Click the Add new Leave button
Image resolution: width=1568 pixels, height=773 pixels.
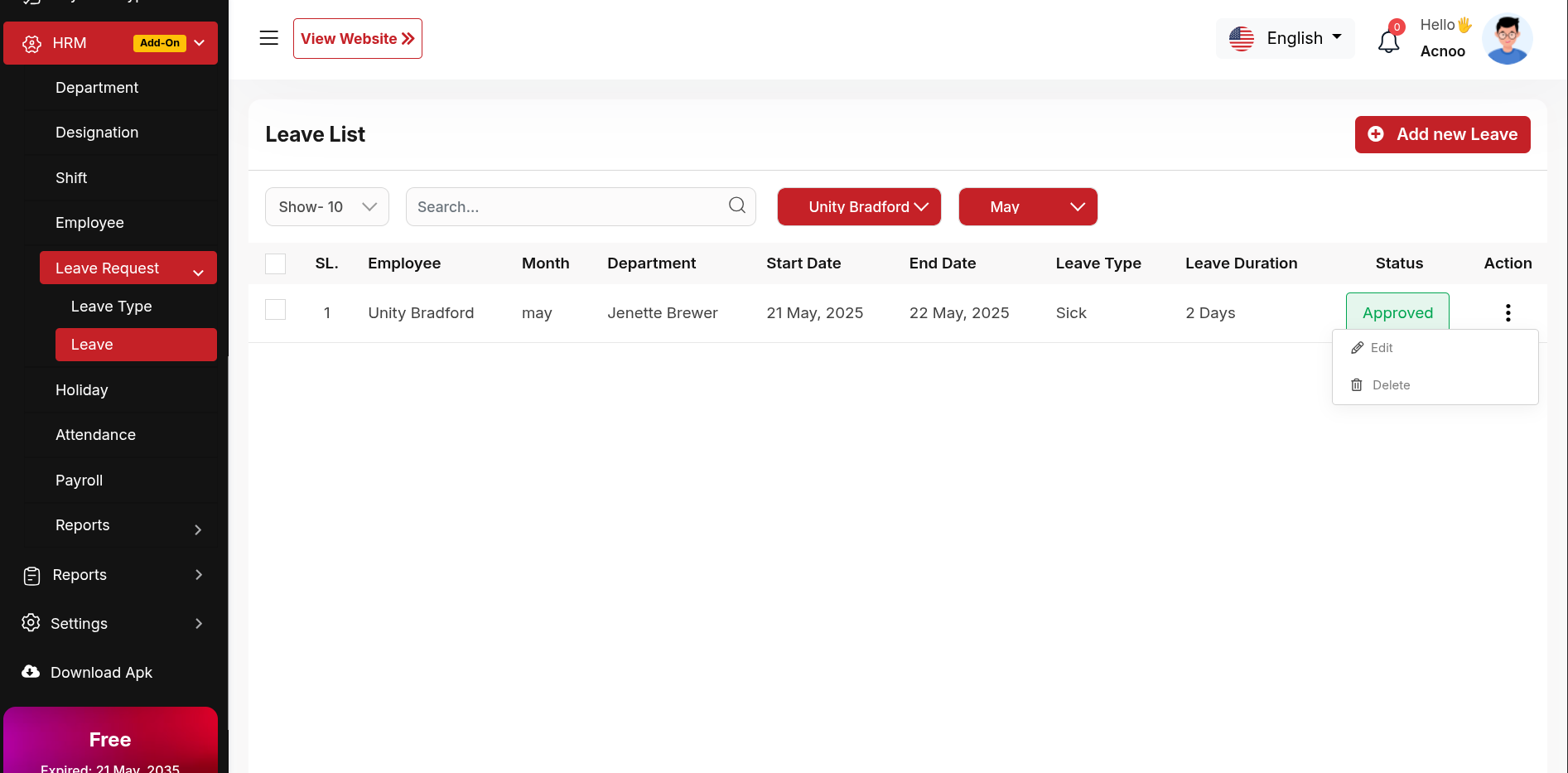(1441, 134)
